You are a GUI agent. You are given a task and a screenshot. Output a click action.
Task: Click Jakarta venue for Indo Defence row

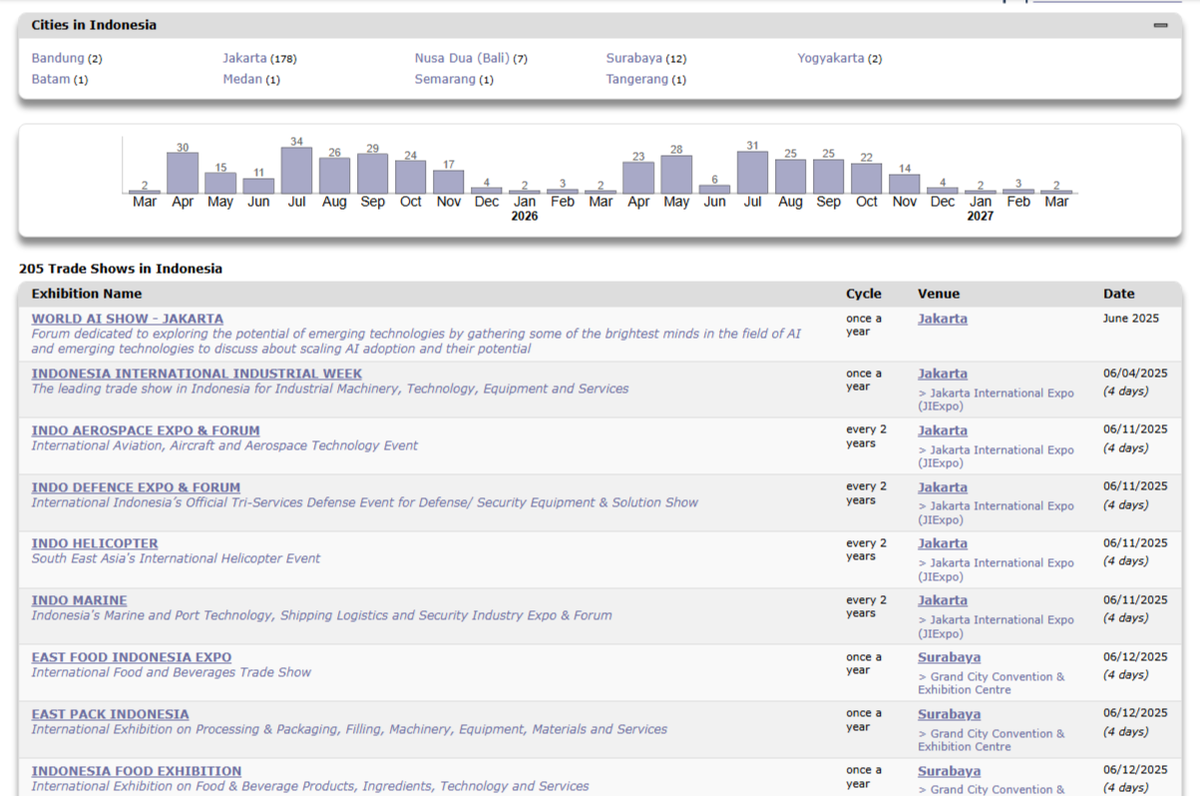pos(943,488)
